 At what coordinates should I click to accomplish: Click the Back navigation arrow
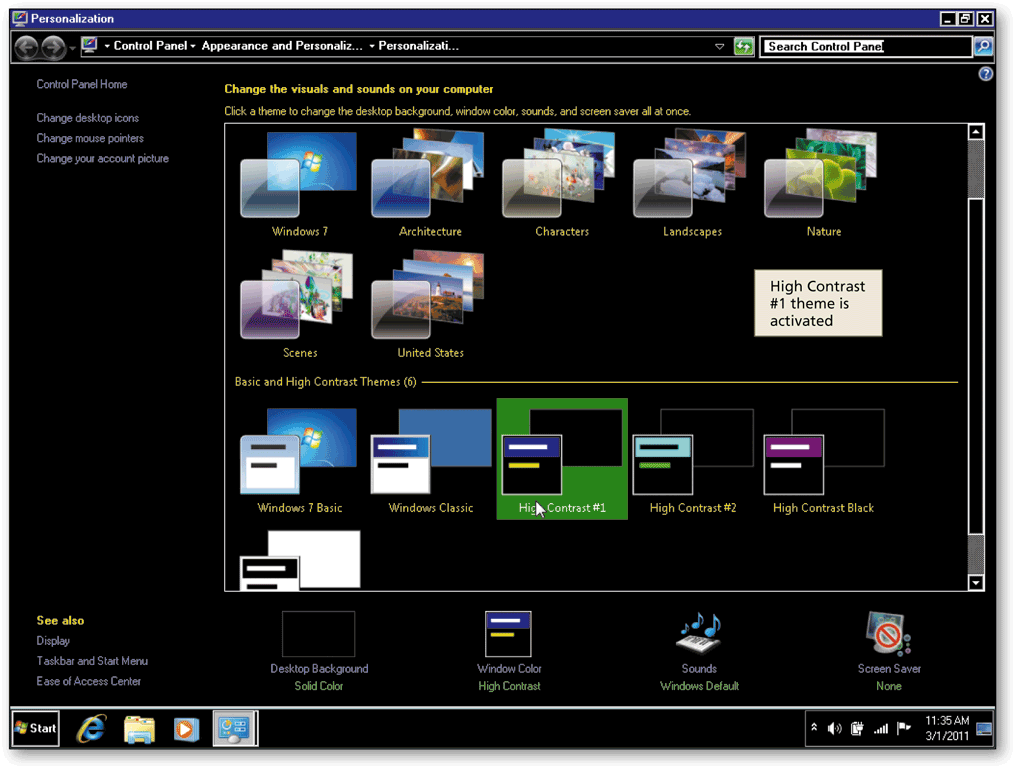tap(27, 47)
